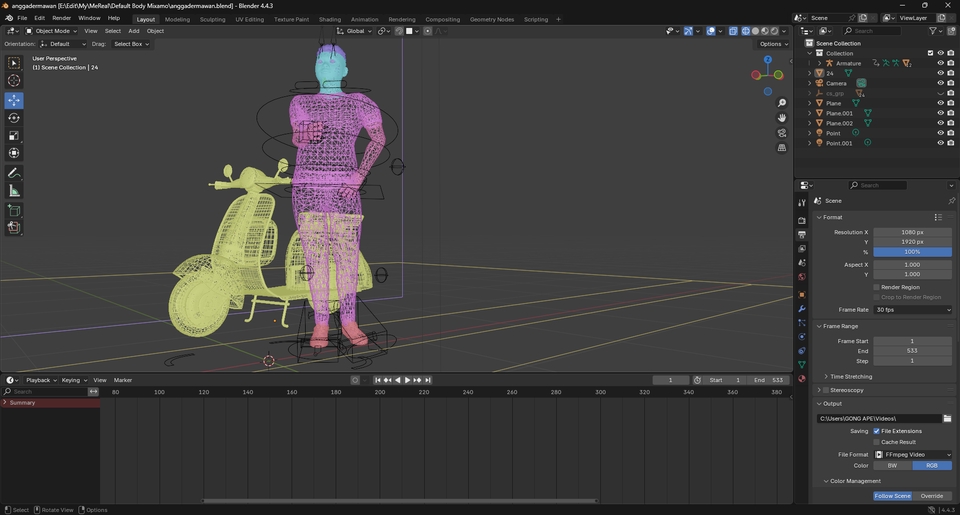The width and height of the screenshot is (960, 515).
Task: Toggle camera view in viewport
Action: coord(782,133)
